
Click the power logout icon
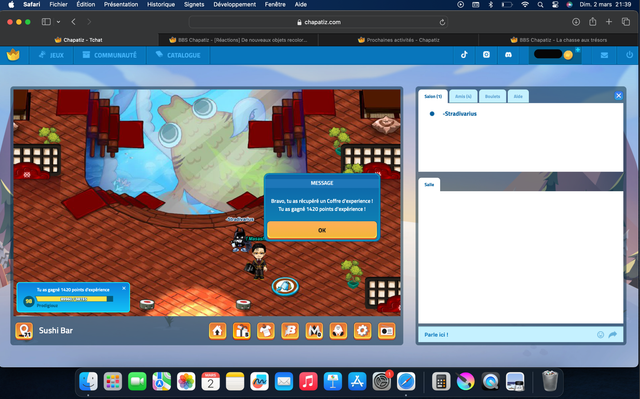pyautogui.click(x=629, y=55)
